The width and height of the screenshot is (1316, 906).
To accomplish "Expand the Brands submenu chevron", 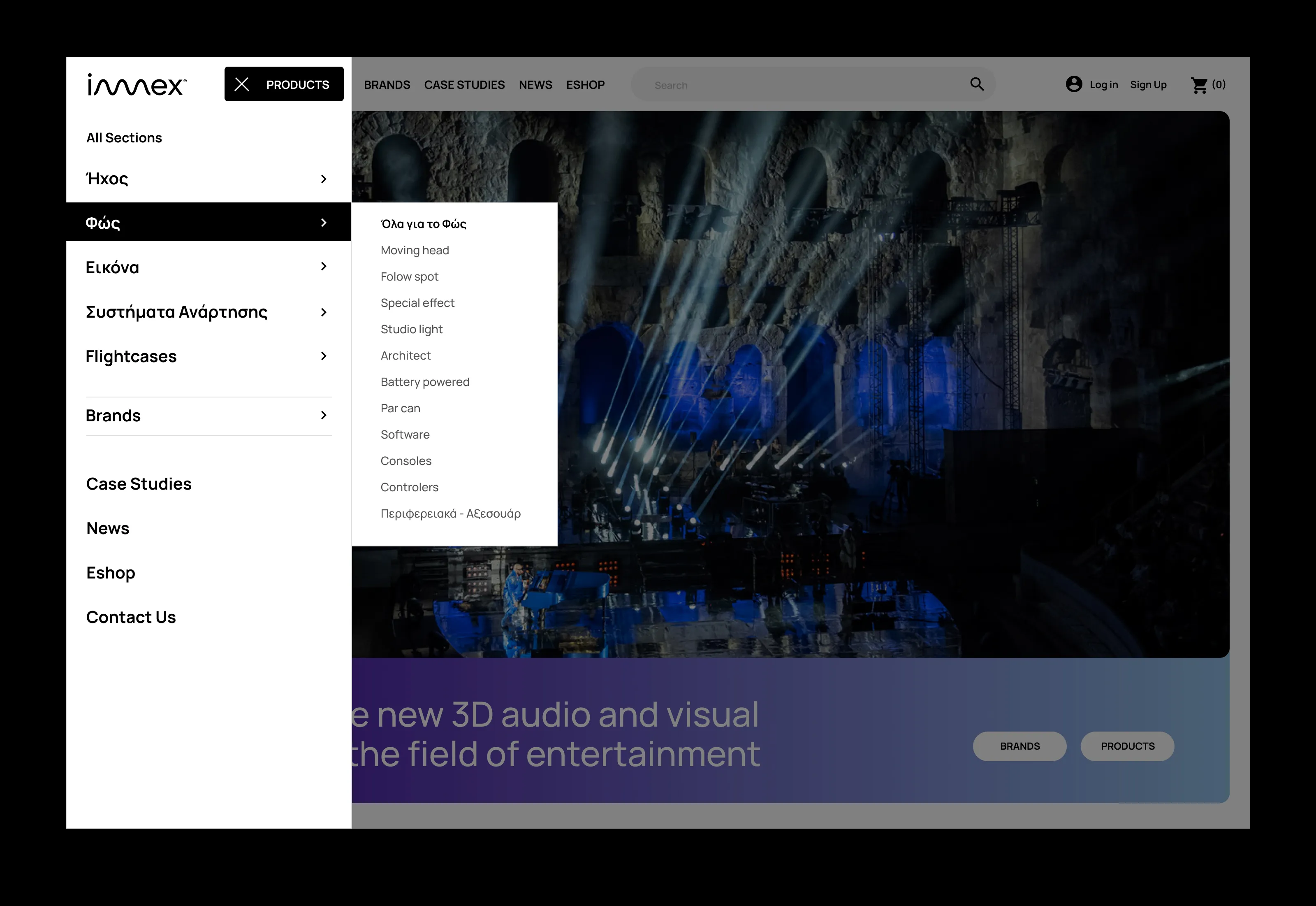I will tap(324, 415).
